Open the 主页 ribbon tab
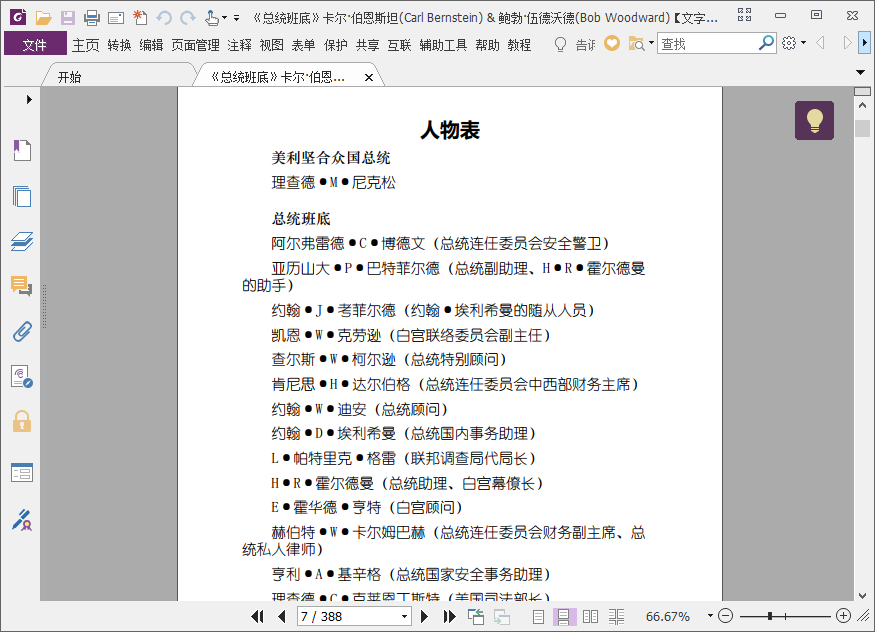The image size is (875, 632). click(x=85, y=45)
